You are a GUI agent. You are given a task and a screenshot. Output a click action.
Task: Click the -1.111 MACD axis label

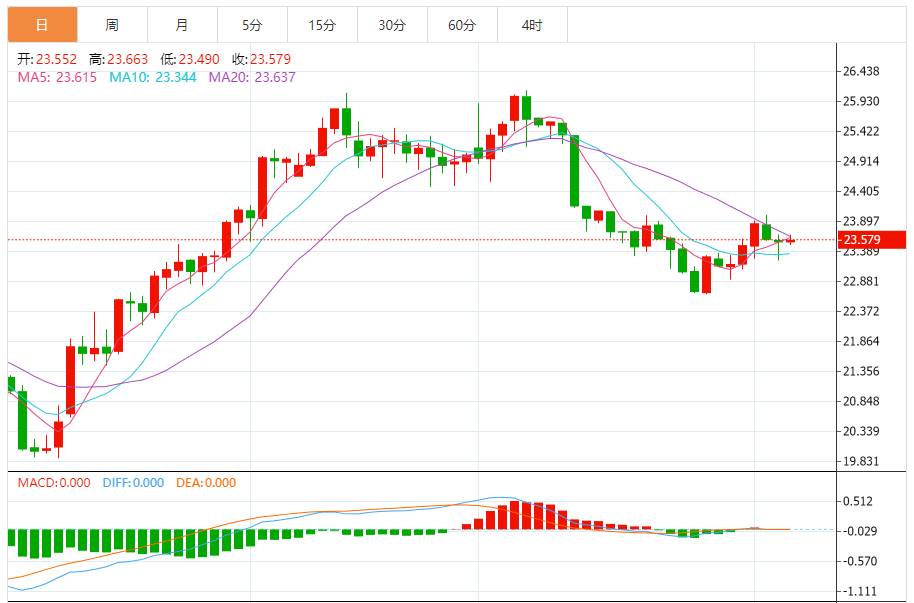click(x=860, y=591)
